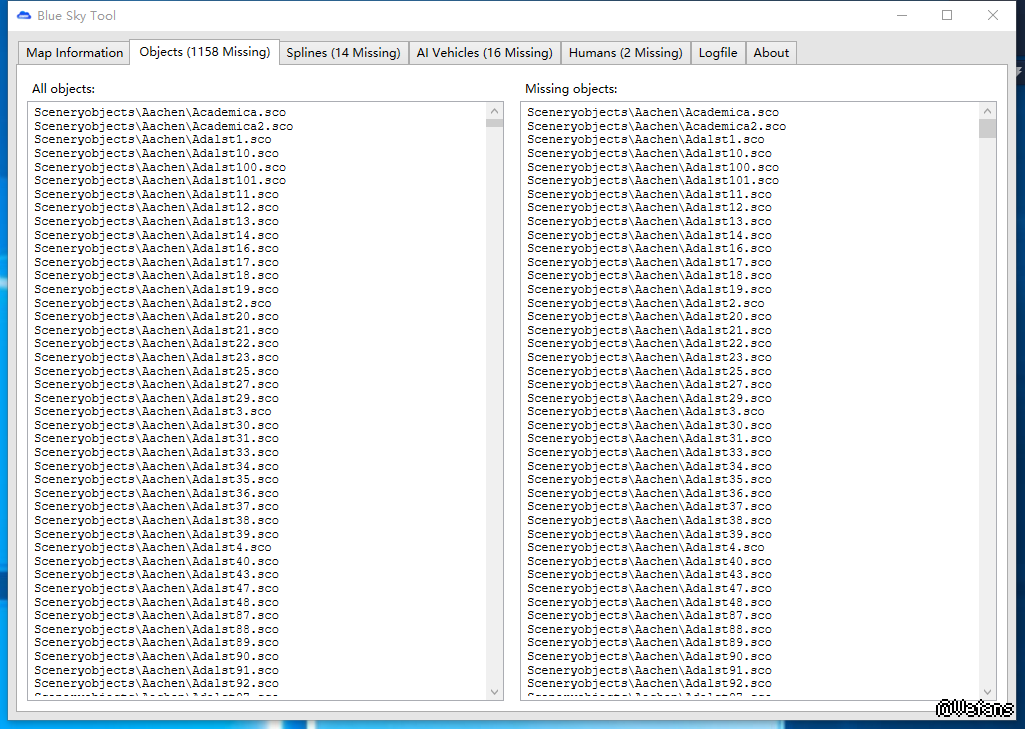Screen dimensions: 1025x729
Task: Open the Humans (2 Missing) tab
Action: (625, 53)
